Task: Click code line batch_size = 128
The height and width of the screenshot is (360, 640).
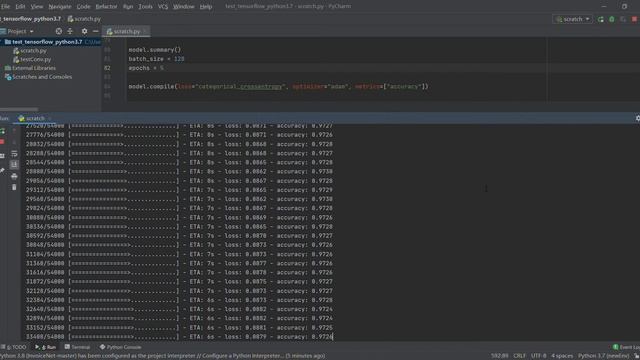Action: click(156, 59)
